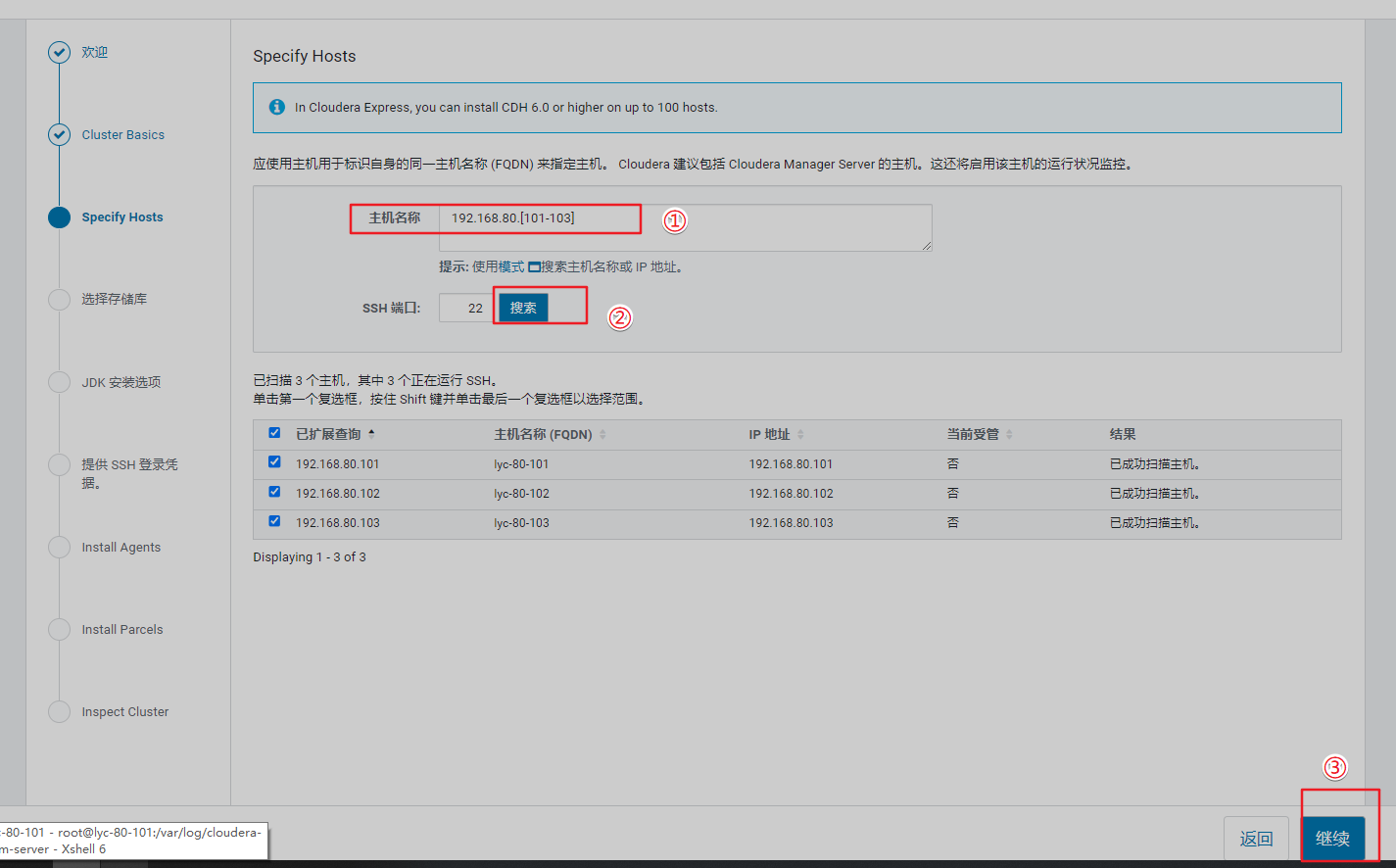Click 已成功扫描主机 result for lyc-80-101
The width and height of the screenshot is (1396, 868).
click(1155, 464)
